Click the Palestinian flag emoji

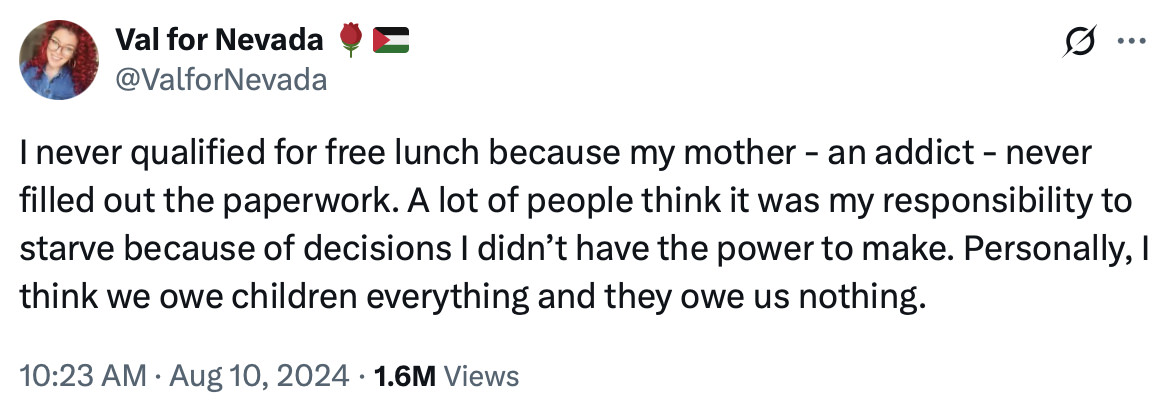[391, 40]
